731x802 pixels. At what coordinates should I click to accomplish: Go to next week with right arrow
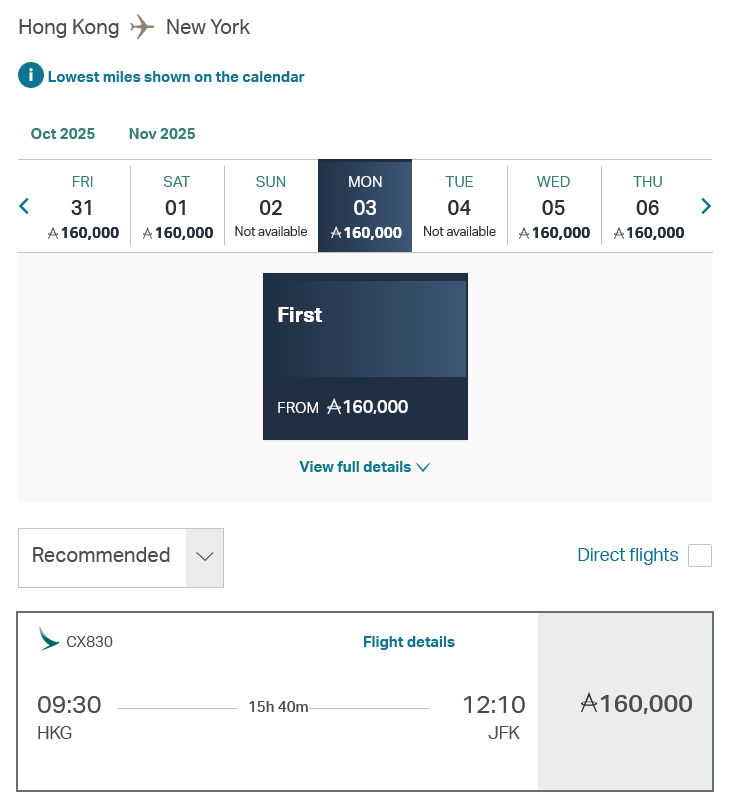click(706, 206)
